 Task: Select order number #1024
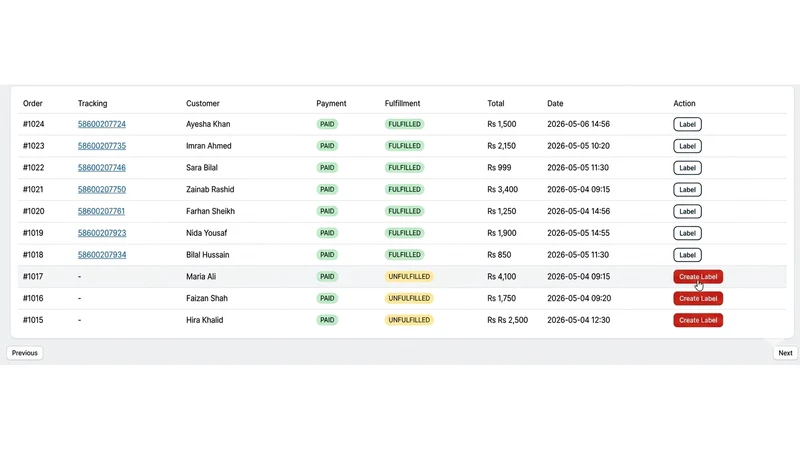pos(34,124)
